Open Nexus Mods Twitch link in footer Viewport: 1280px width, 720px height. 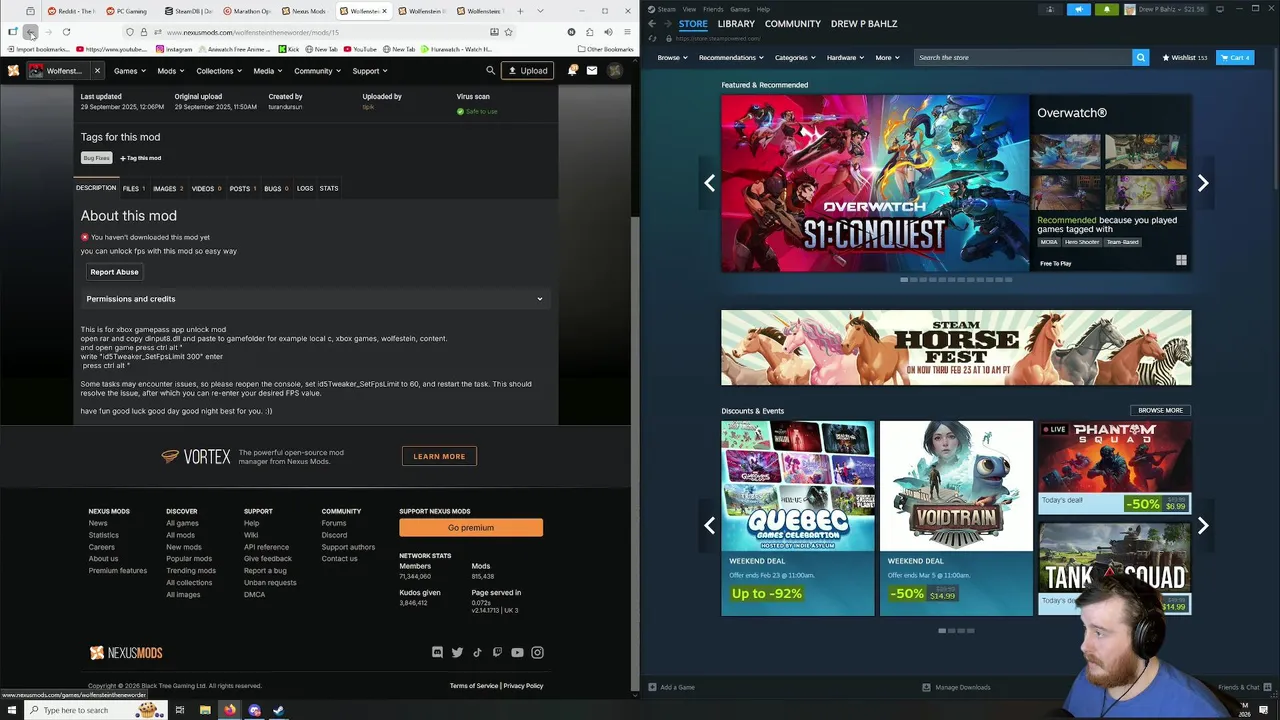point(497,652)
